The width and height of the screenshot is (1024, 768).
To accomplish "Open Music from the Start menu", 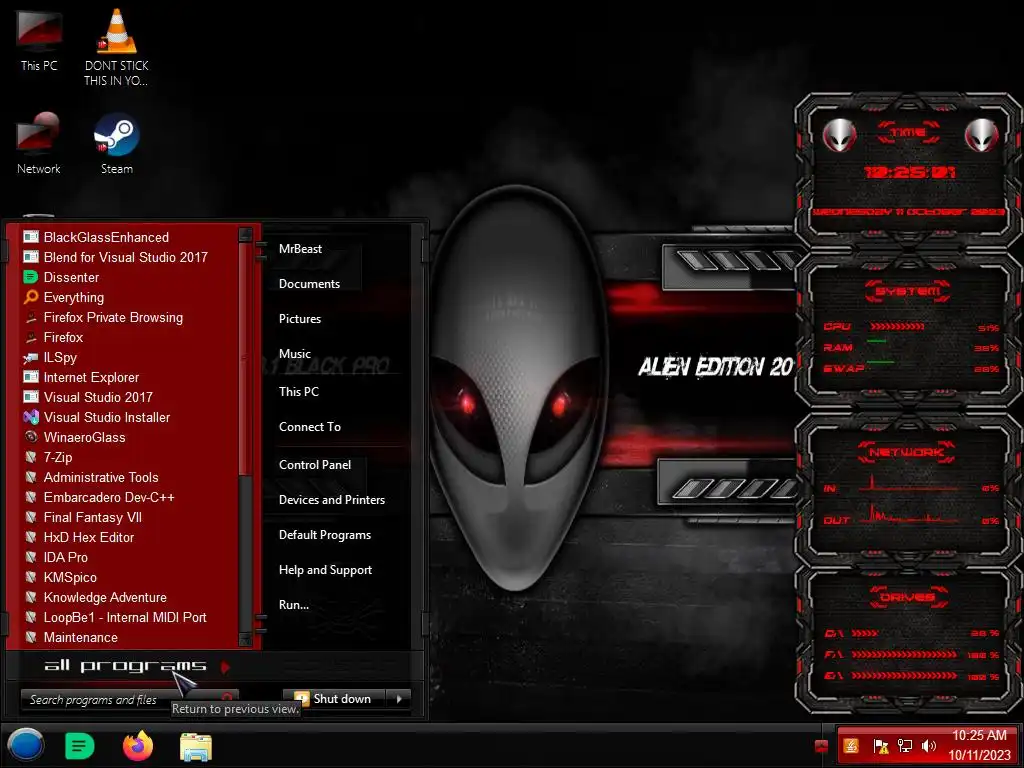I will click(x=295, y=354).
